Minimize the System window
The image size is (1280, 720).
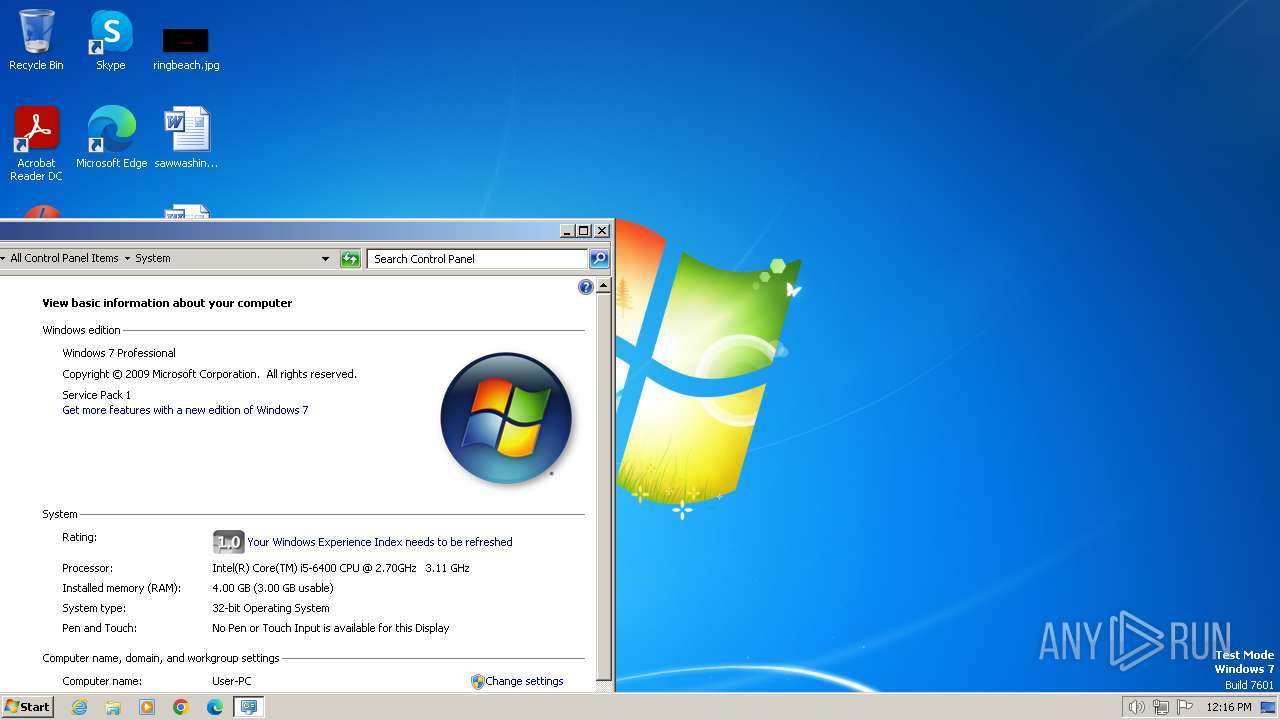[567, 230]
